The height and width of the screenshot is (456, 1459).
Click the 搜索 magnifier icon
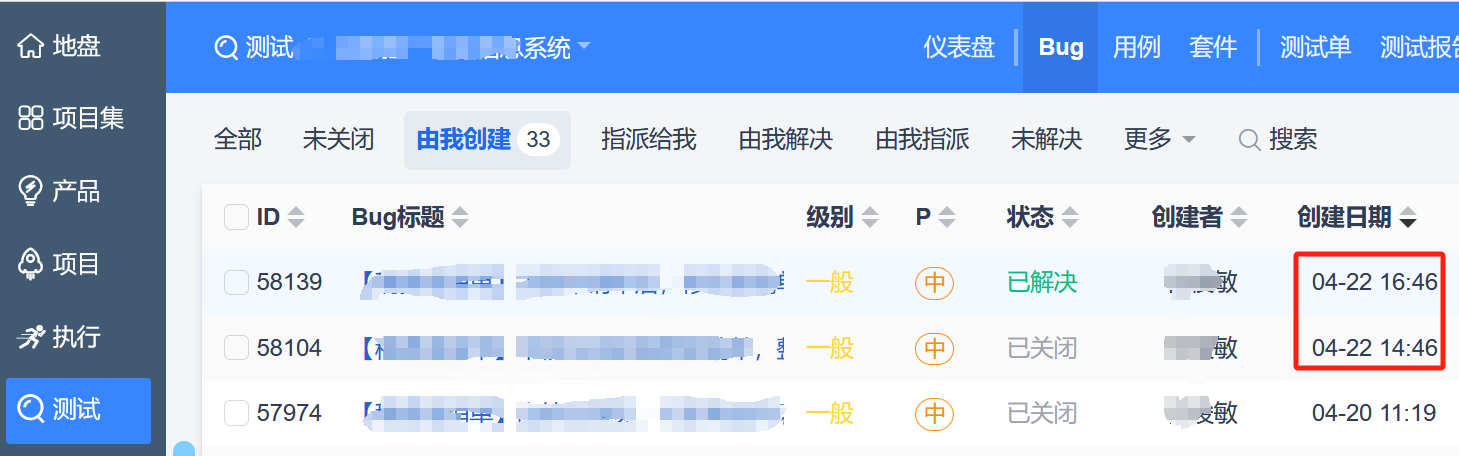coord(1249,140)
